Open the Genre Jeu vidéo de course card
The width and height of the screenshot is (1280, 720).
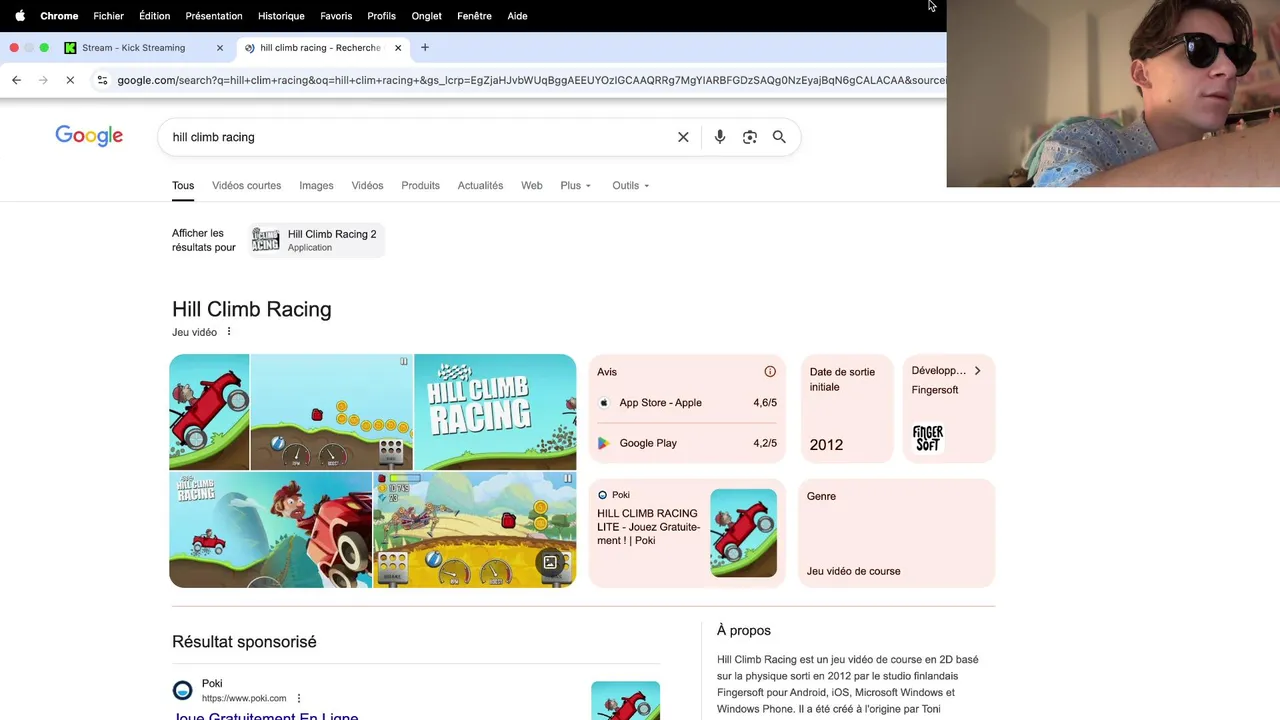pyautogui.click(x=896, y=533)
